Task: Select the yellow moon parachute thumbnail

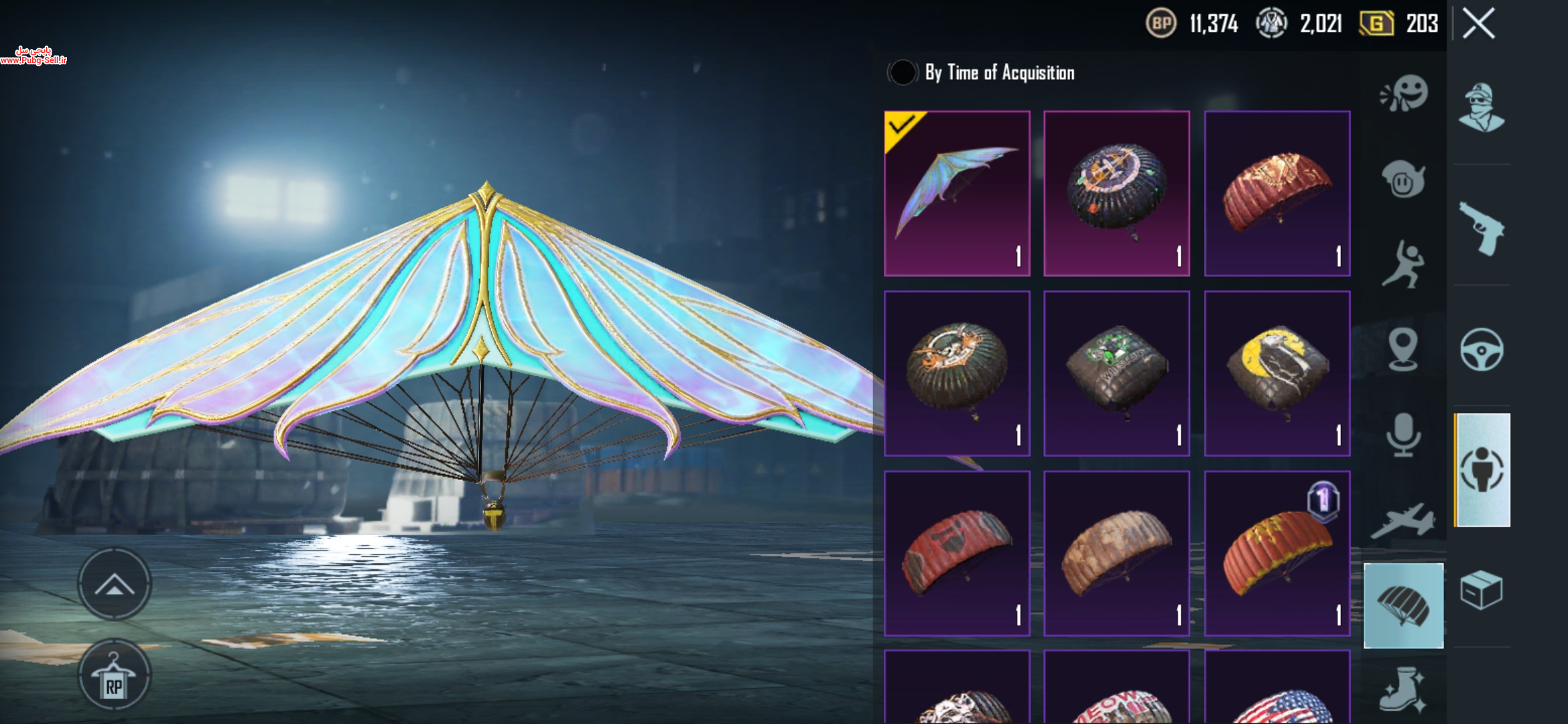Action: 1277,373
